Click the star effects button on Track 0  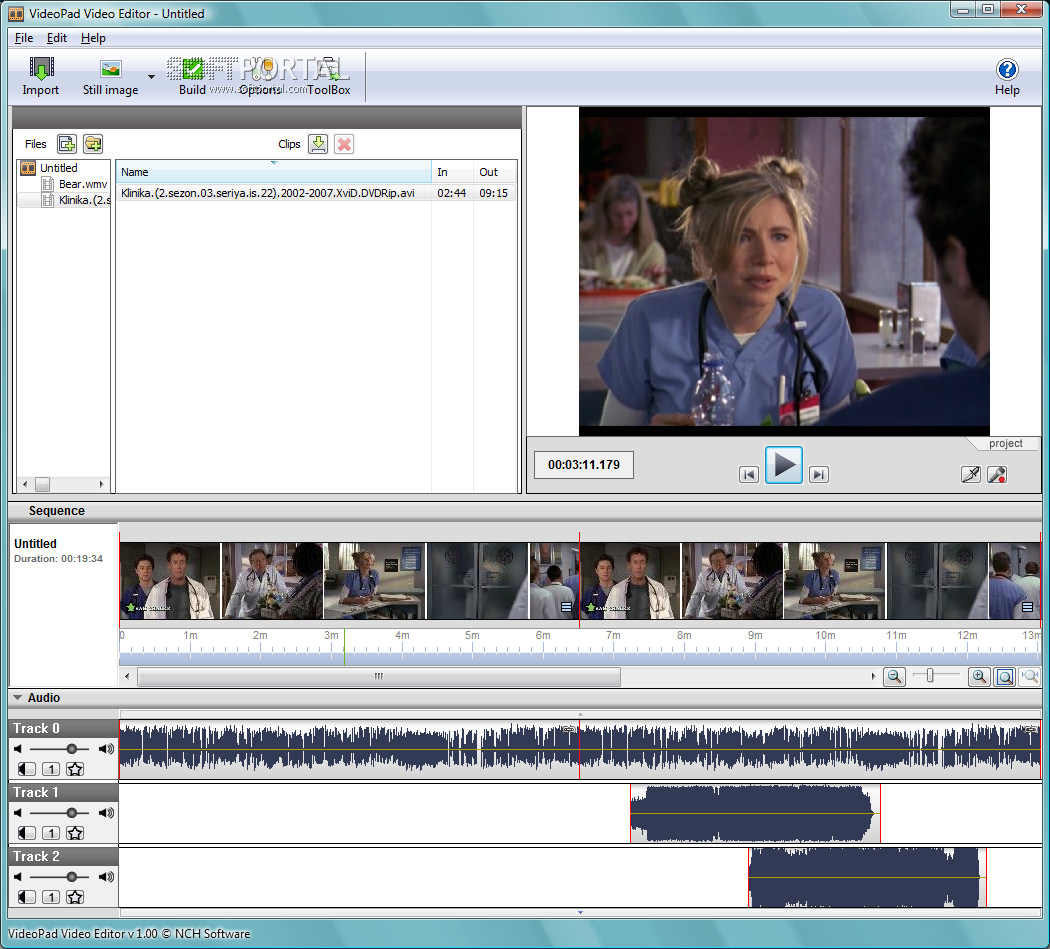(x=75, y=769)
